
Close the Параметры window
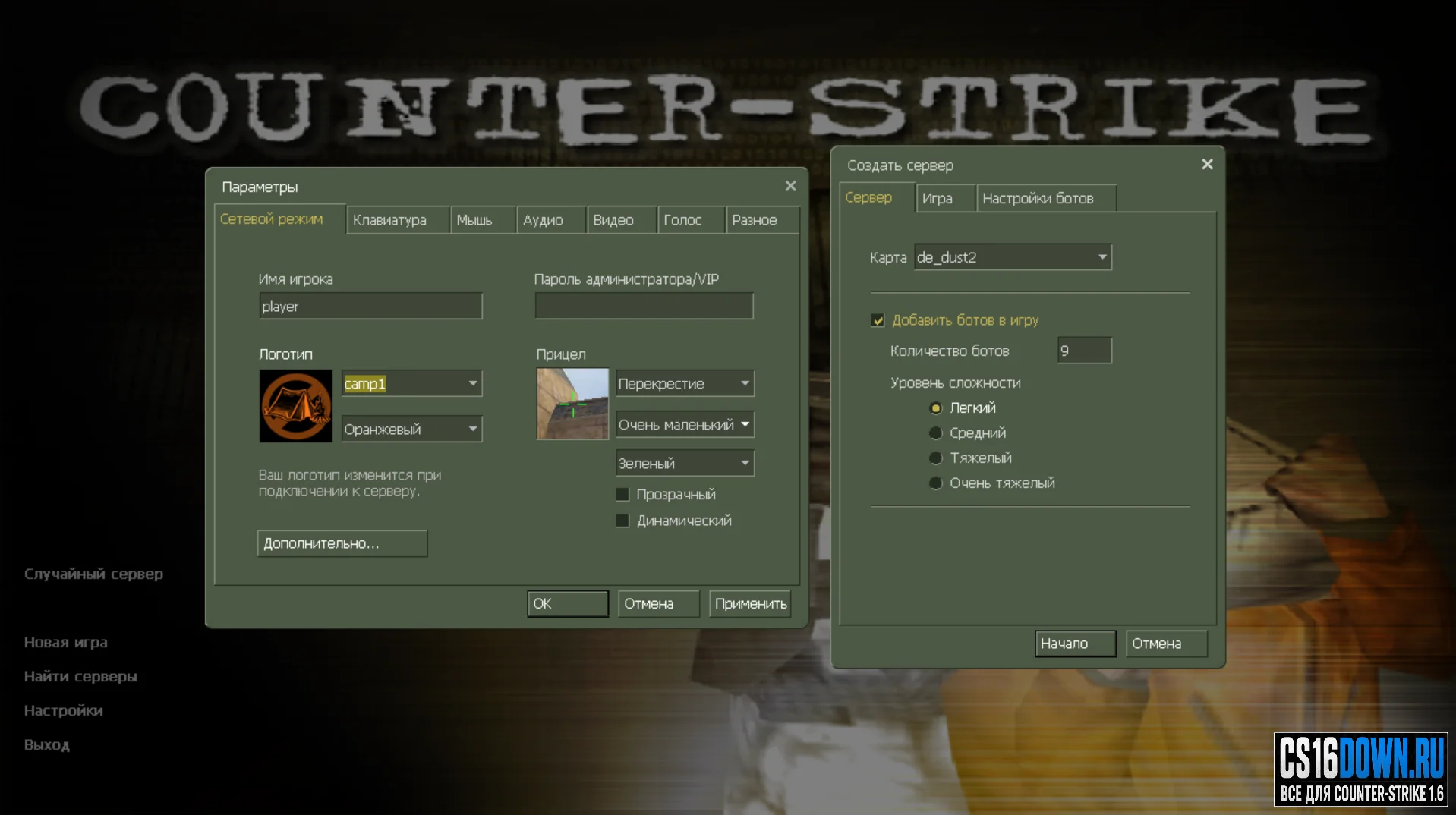(790, 186)
